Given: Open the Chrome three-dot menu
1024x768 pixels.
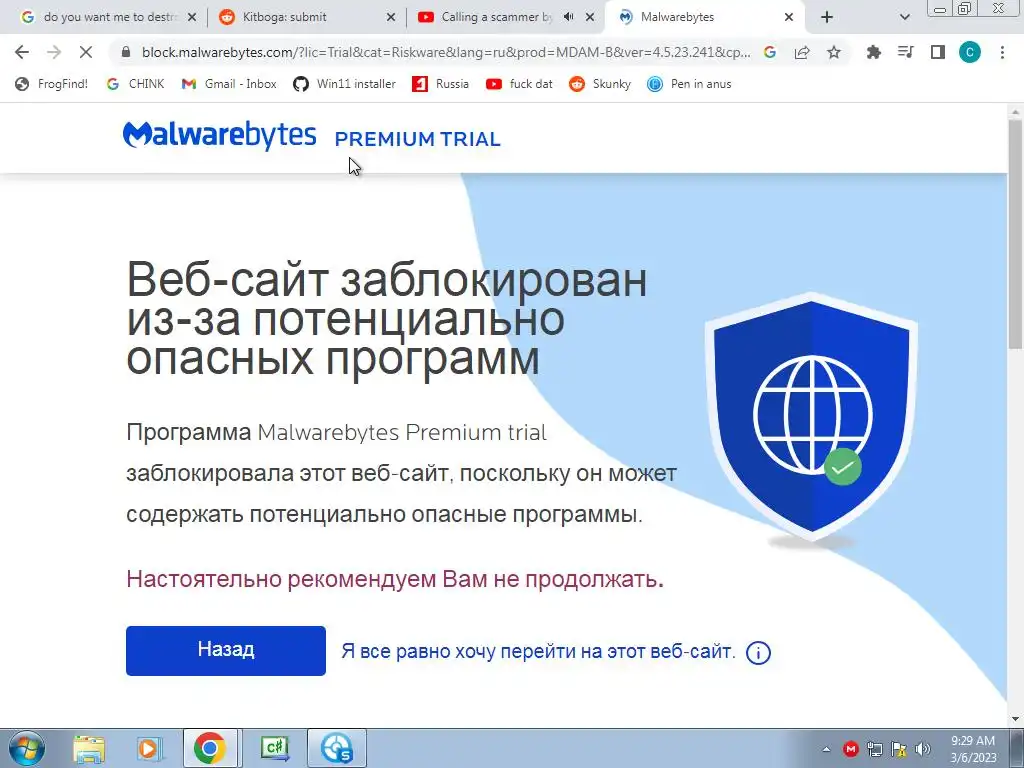Looking at the screenshot, I should [x=1002, y=52].
